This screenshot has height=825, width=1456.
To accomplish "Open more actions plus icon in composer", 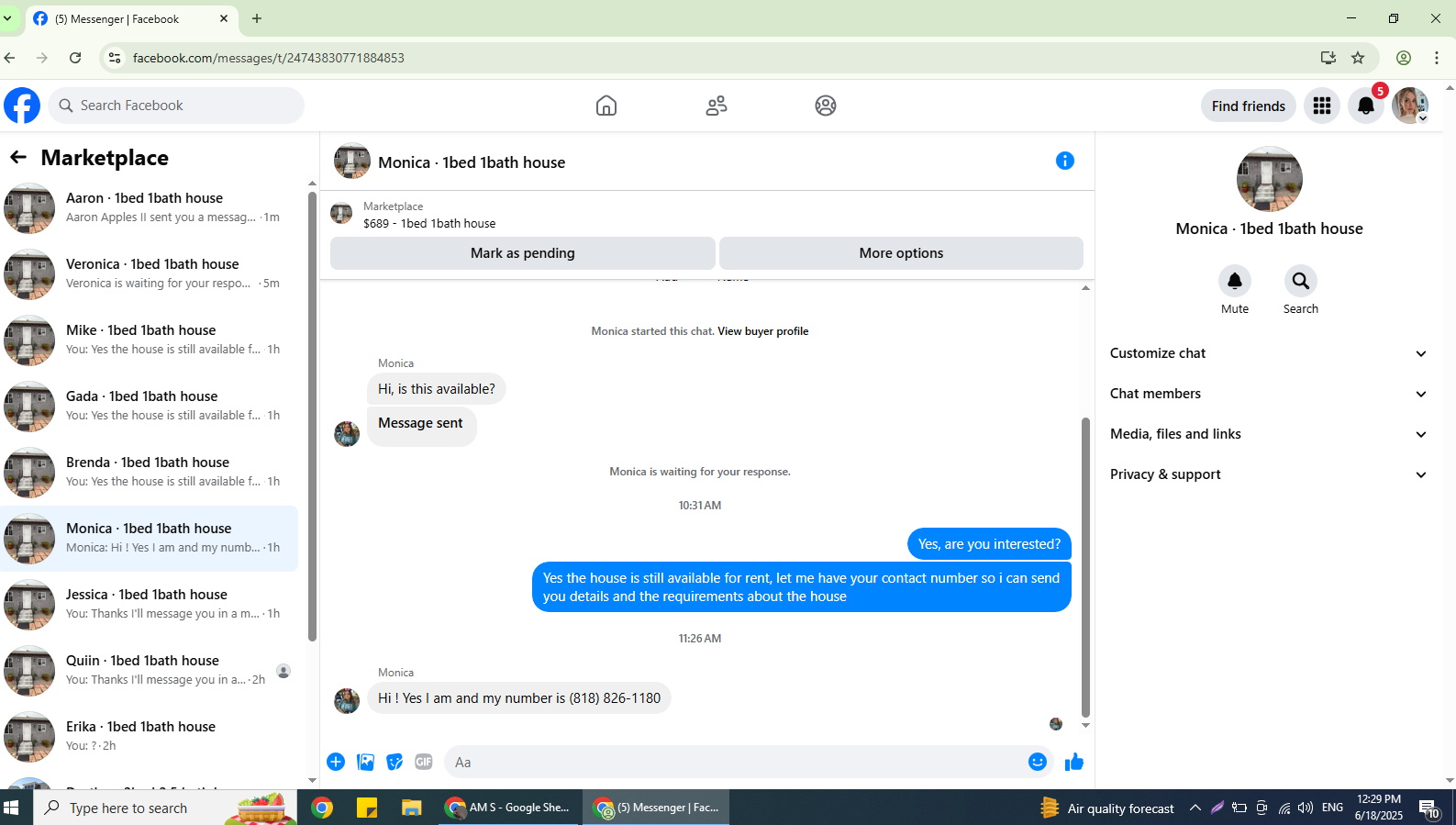I will [336, 762].
